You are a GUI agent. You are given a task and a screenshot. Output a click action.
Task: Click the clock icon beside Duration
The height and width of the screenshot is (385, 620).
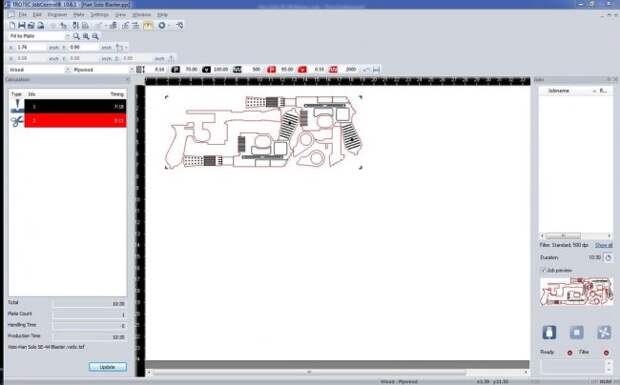click(608, 258)
